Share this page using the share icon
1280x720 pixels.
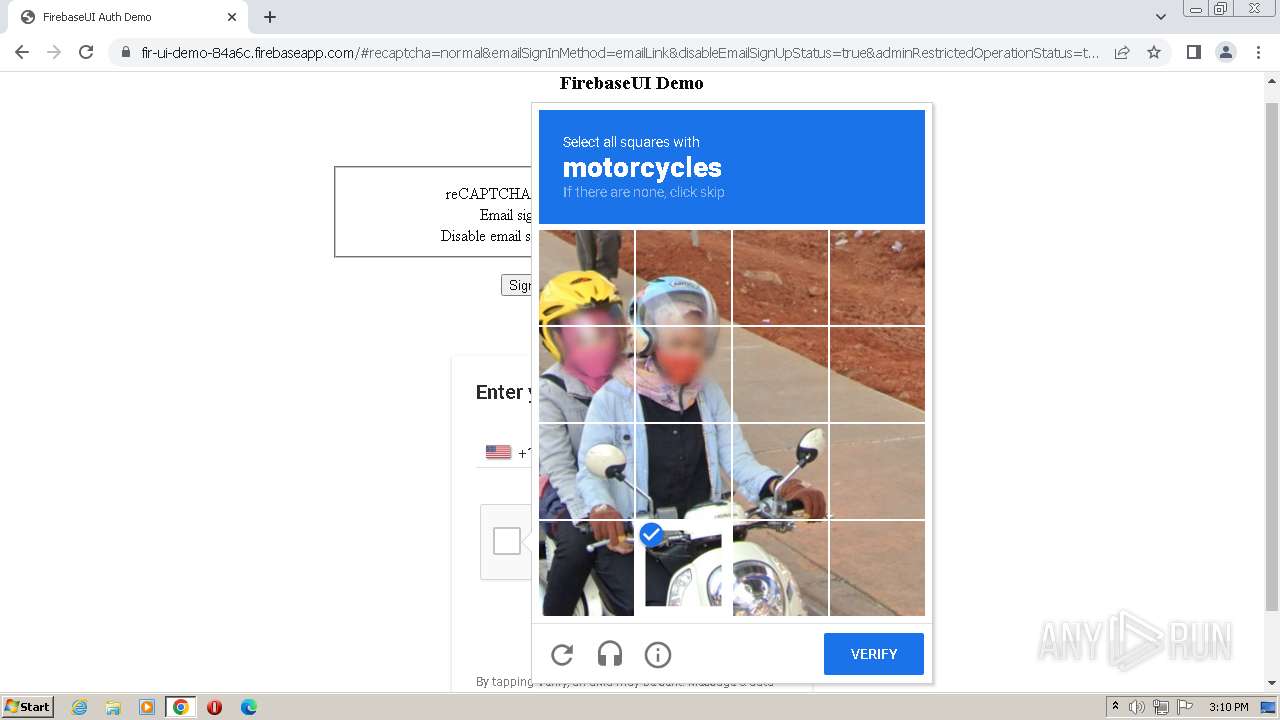(x=1122, y=52)
